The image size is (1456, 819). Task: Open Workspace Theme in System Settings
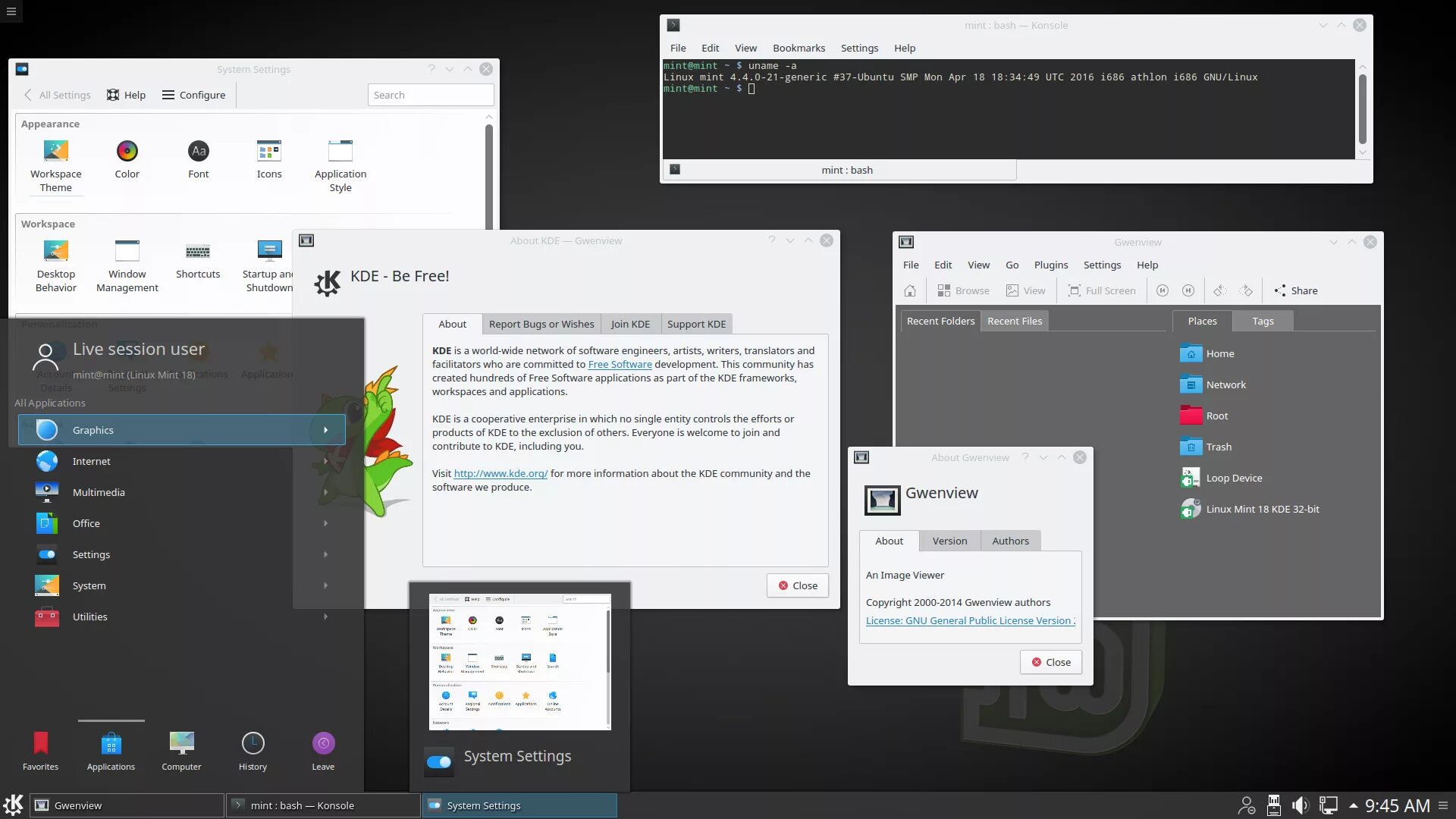tap(55, 166)
